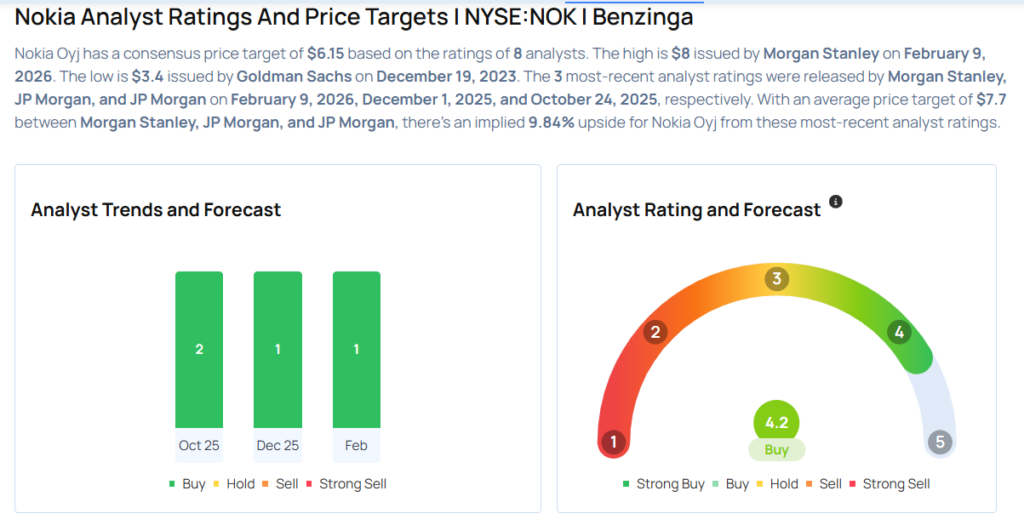
Task: Toggle the Sell legend in trends chart
Action: pyautogui.click(x=280, y=484)
